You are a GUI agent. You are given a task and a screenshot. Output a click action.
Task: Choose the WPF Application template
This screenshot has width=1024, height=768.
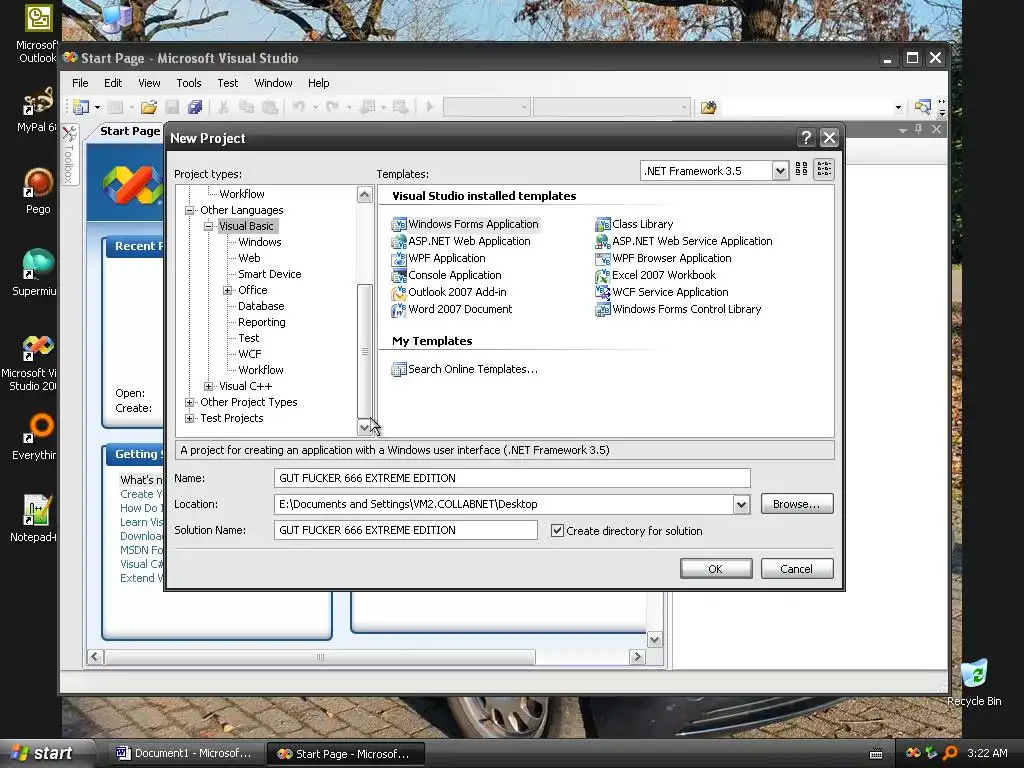click(x=438, y=258)
